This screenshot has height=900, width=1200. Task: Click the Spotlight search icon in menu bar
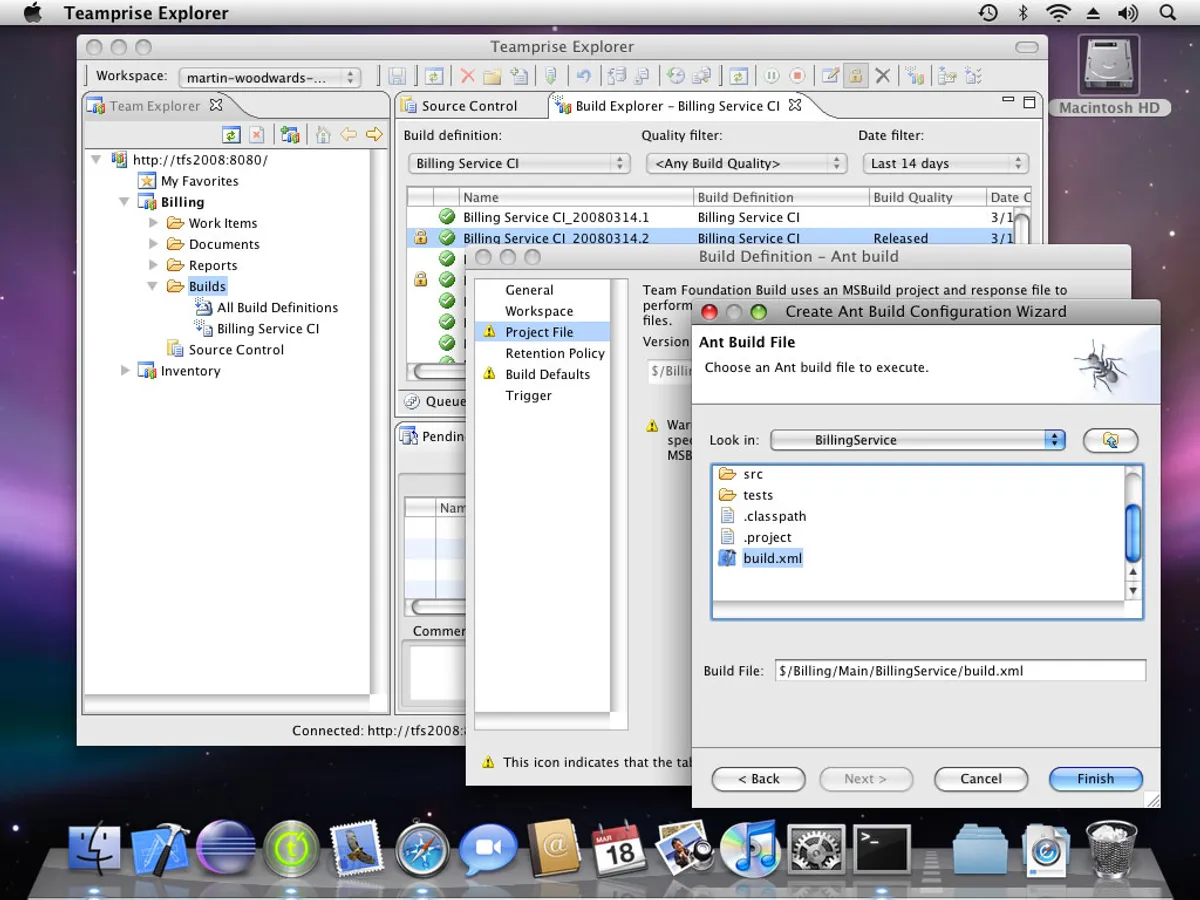pyautogui.click(x=1167, y=13)
